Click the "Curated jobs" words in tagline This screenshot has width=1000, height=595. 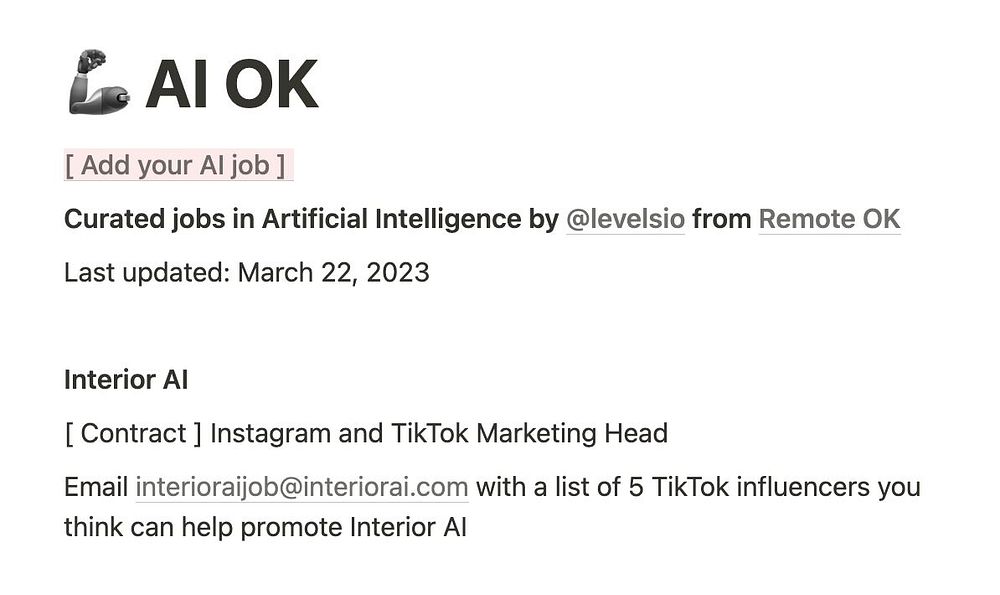click(145, 219)
